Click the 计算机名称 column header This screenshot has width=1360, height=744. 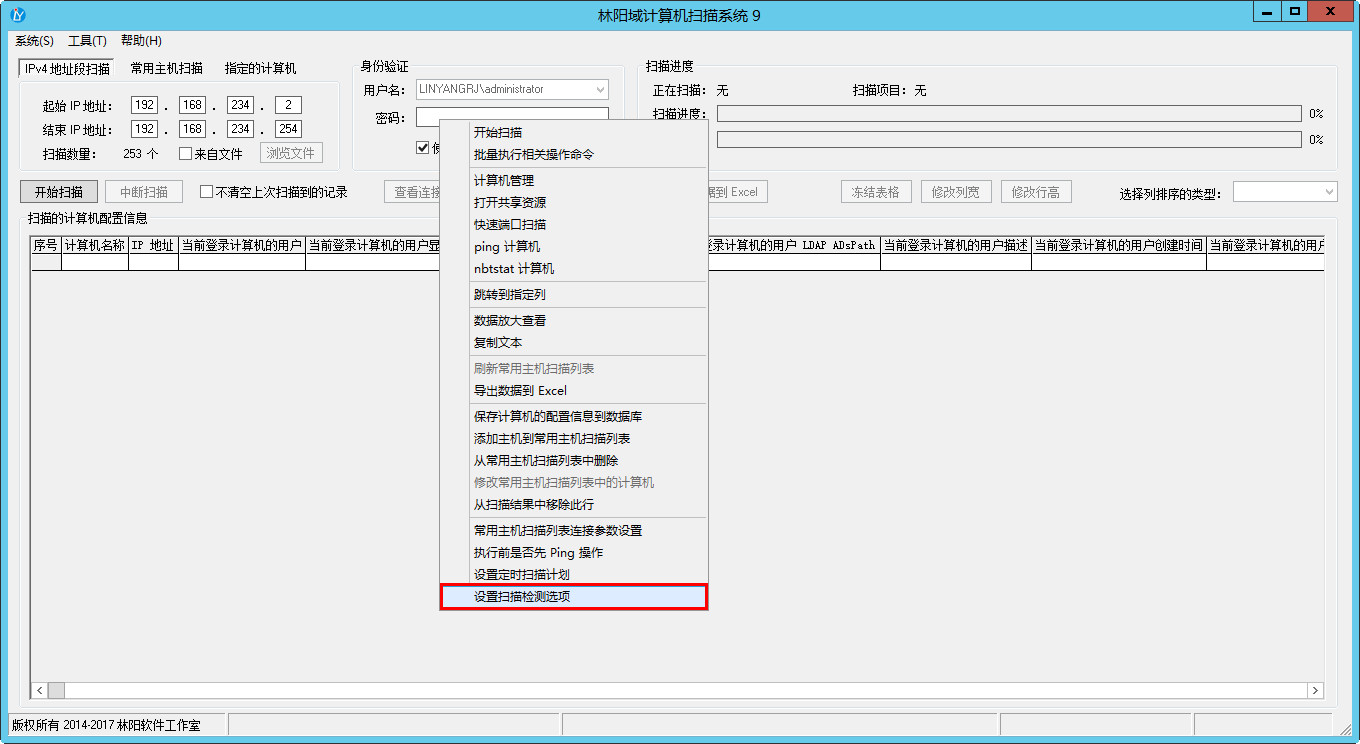click(95, 245)
